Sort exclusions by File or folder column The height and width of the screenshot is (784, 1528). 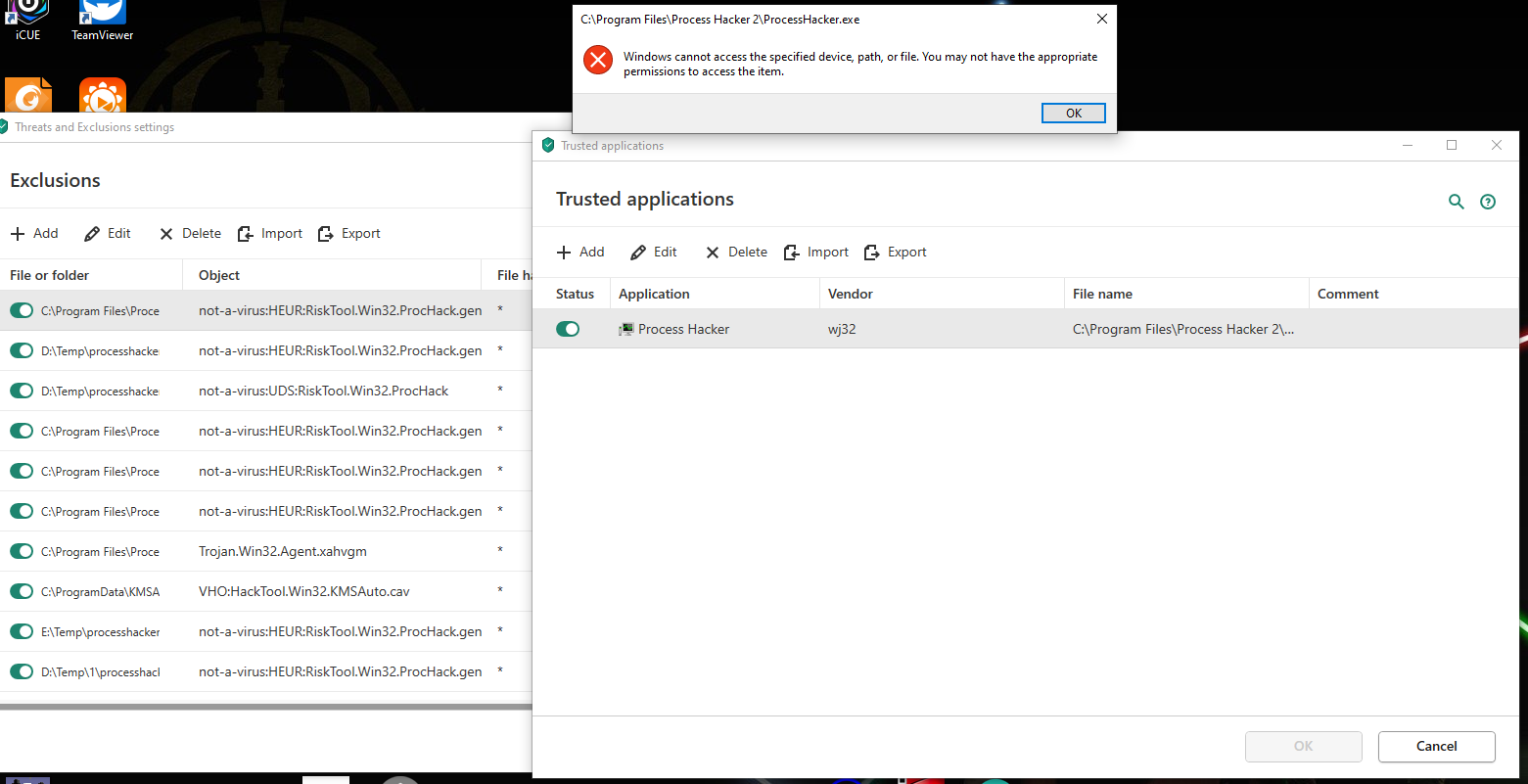tap(91, 276)
